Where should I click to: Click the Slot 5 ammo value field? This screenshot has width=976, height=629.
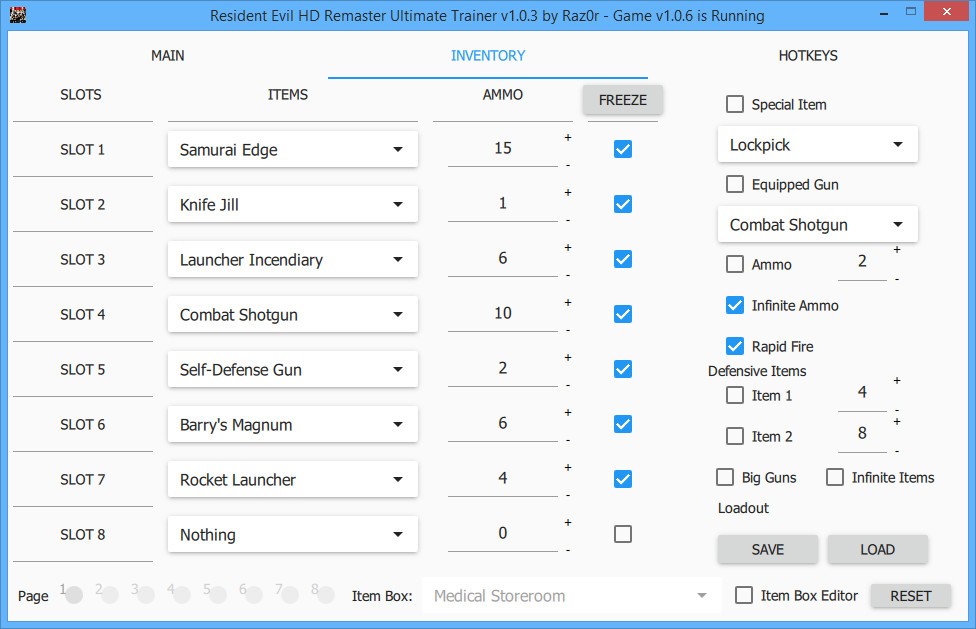point(502,368)
